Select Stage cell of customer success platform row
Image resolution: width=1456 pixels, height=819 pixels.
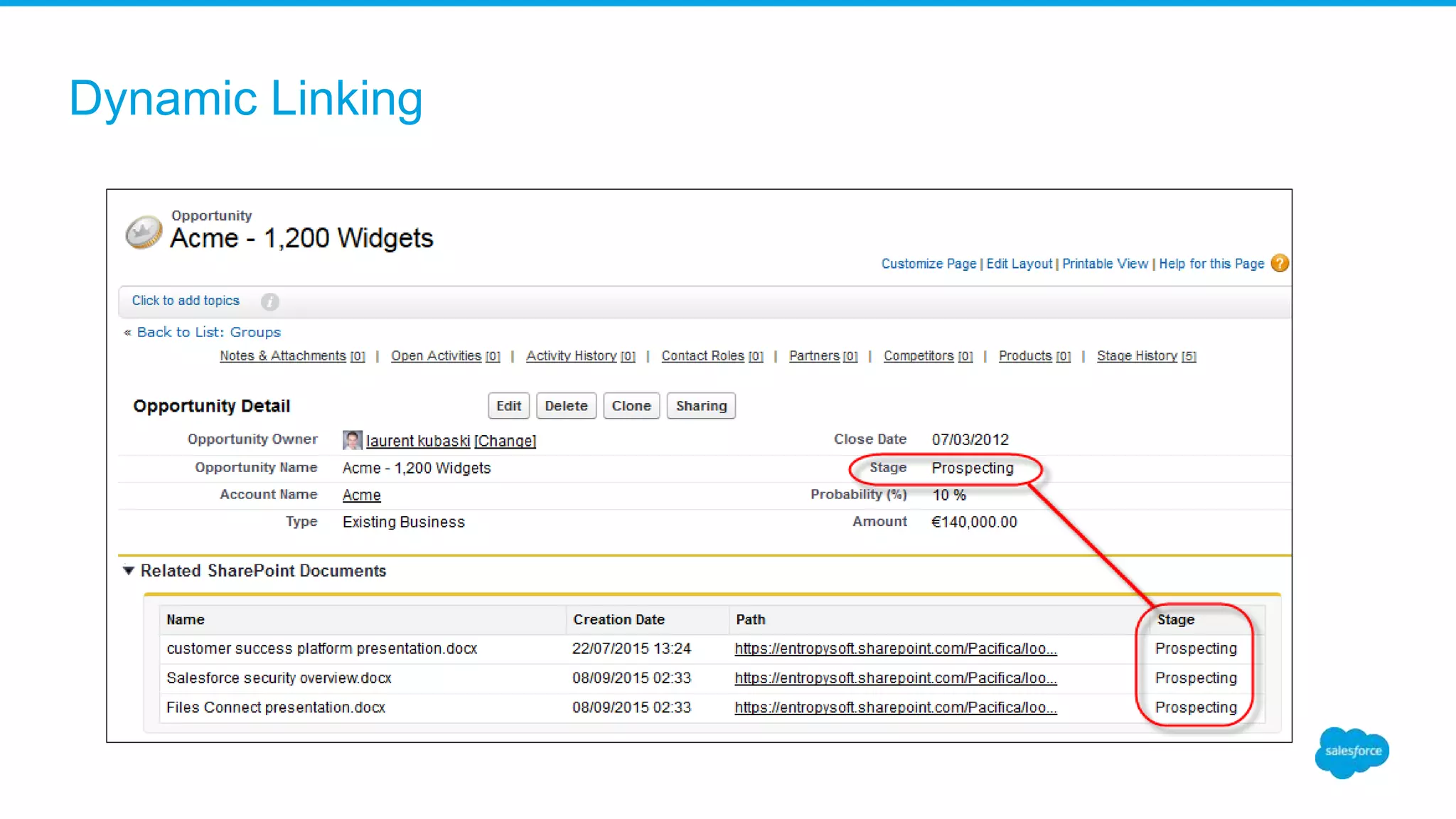[1196, 648]
